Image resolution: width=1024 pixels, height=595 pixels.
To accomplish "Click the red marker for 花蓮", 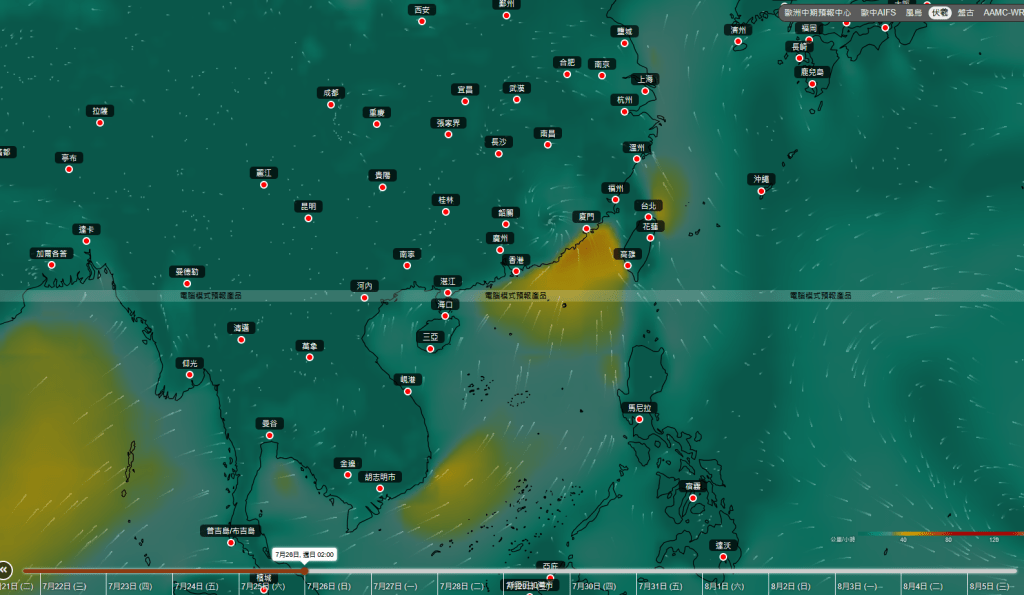I will (x=650, y=238).
